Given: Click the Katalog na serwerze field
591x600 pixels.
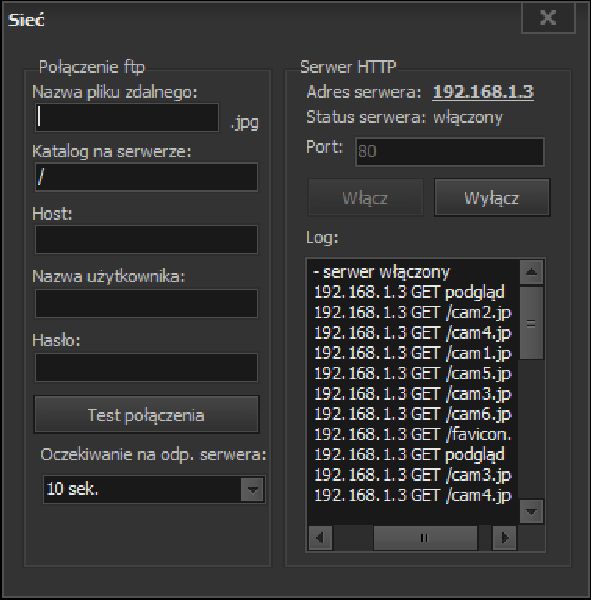Looking at the screenshot, I should 146,177.
